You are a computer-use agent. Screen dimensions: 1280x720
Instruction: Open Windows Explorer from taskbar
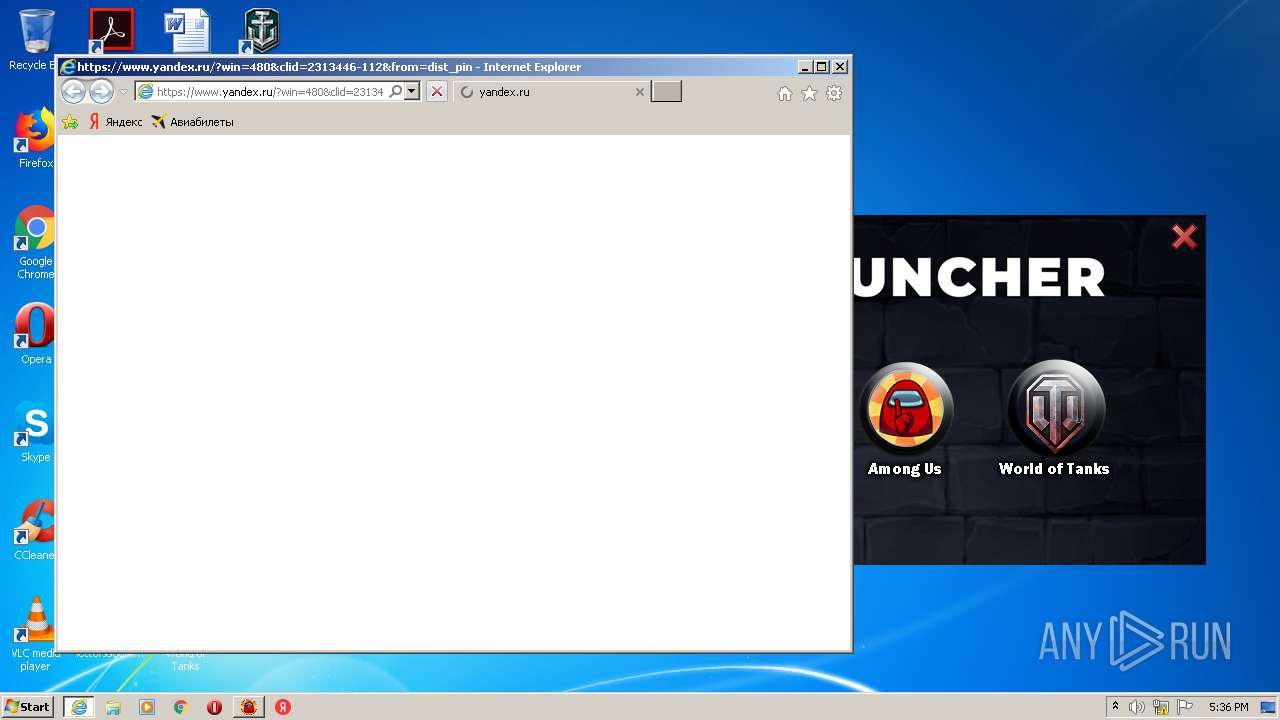[113, 707]
